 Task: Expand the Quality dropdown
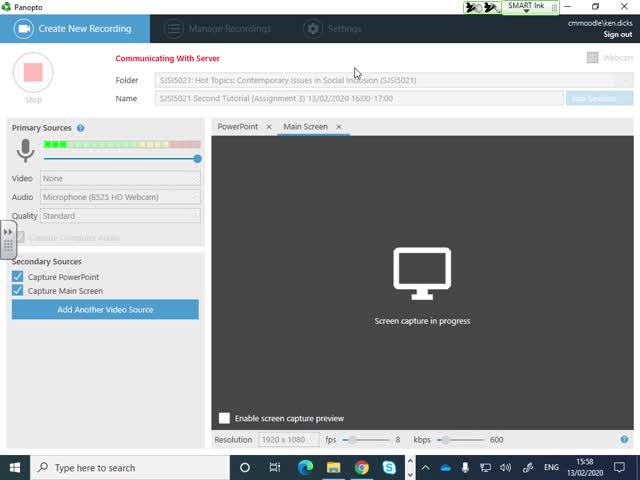[x=120, y=216]
